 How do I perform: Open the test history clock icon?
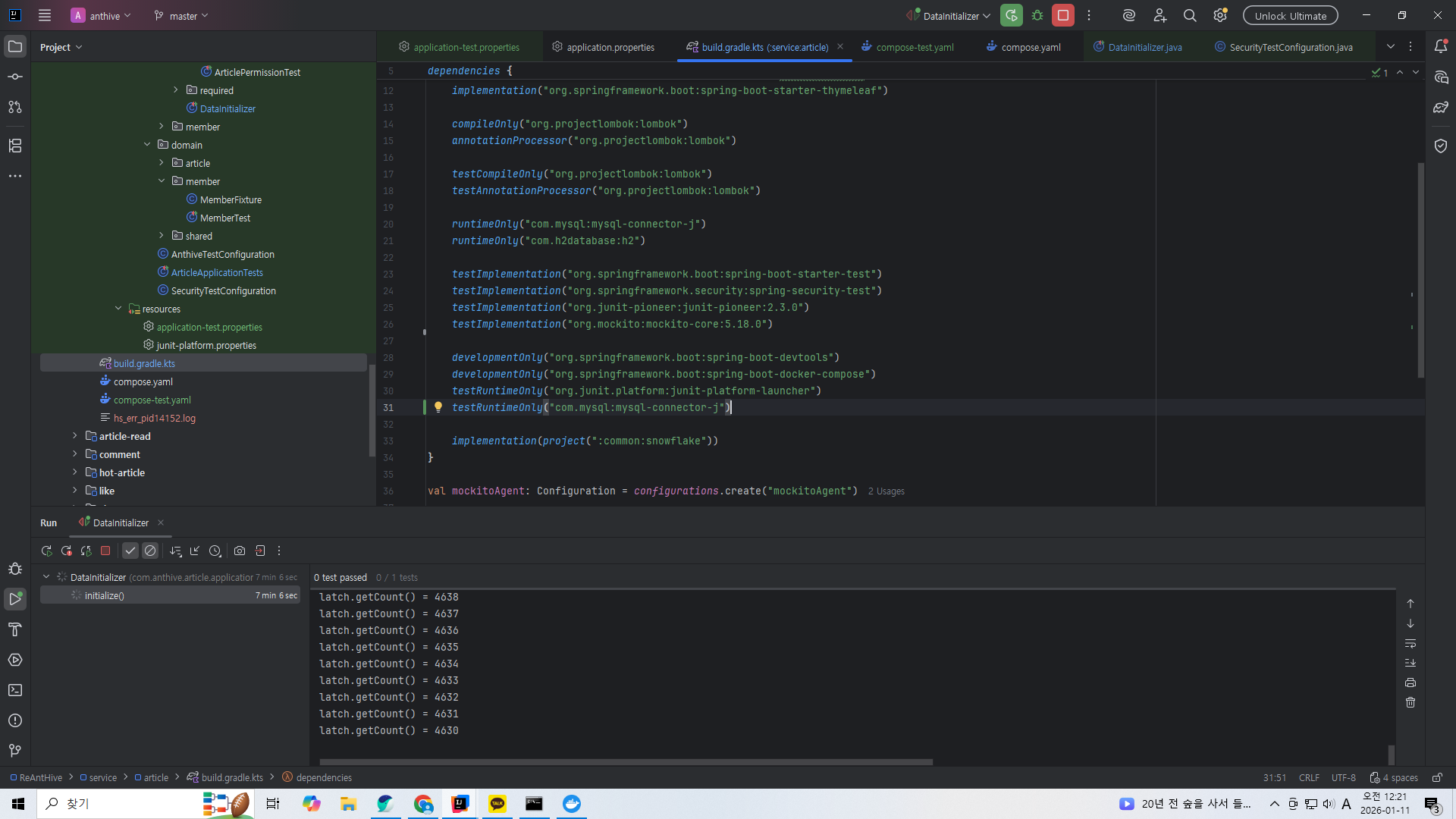click(x=215, y=551)
